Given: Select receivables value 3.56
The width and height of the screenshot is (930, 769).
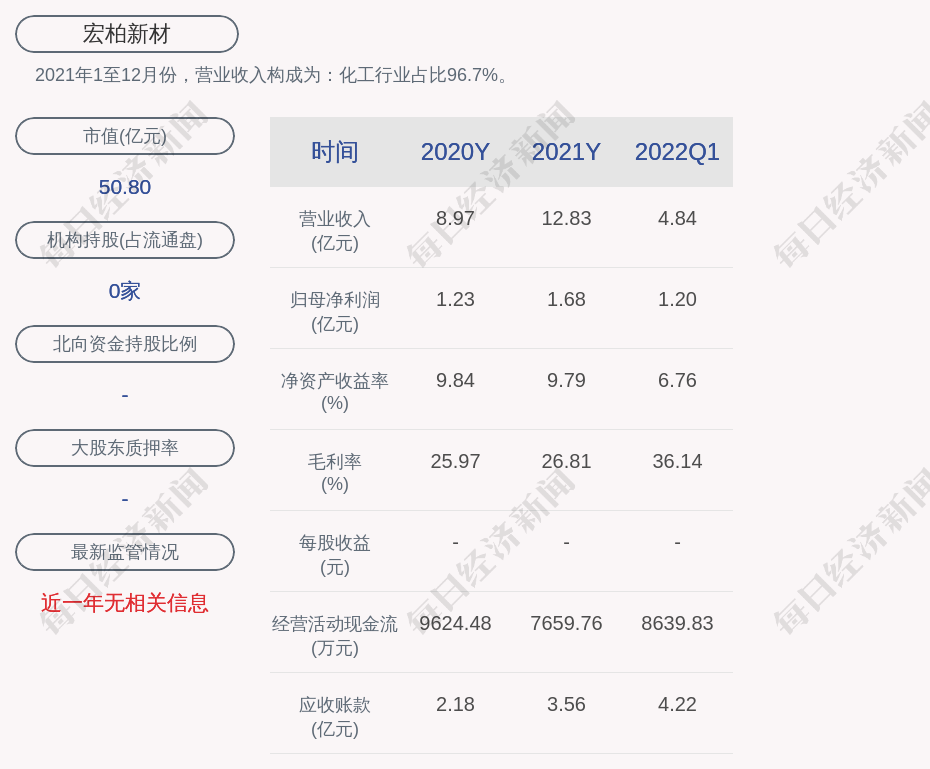Looking at the screenshot, I should (566, 704).
